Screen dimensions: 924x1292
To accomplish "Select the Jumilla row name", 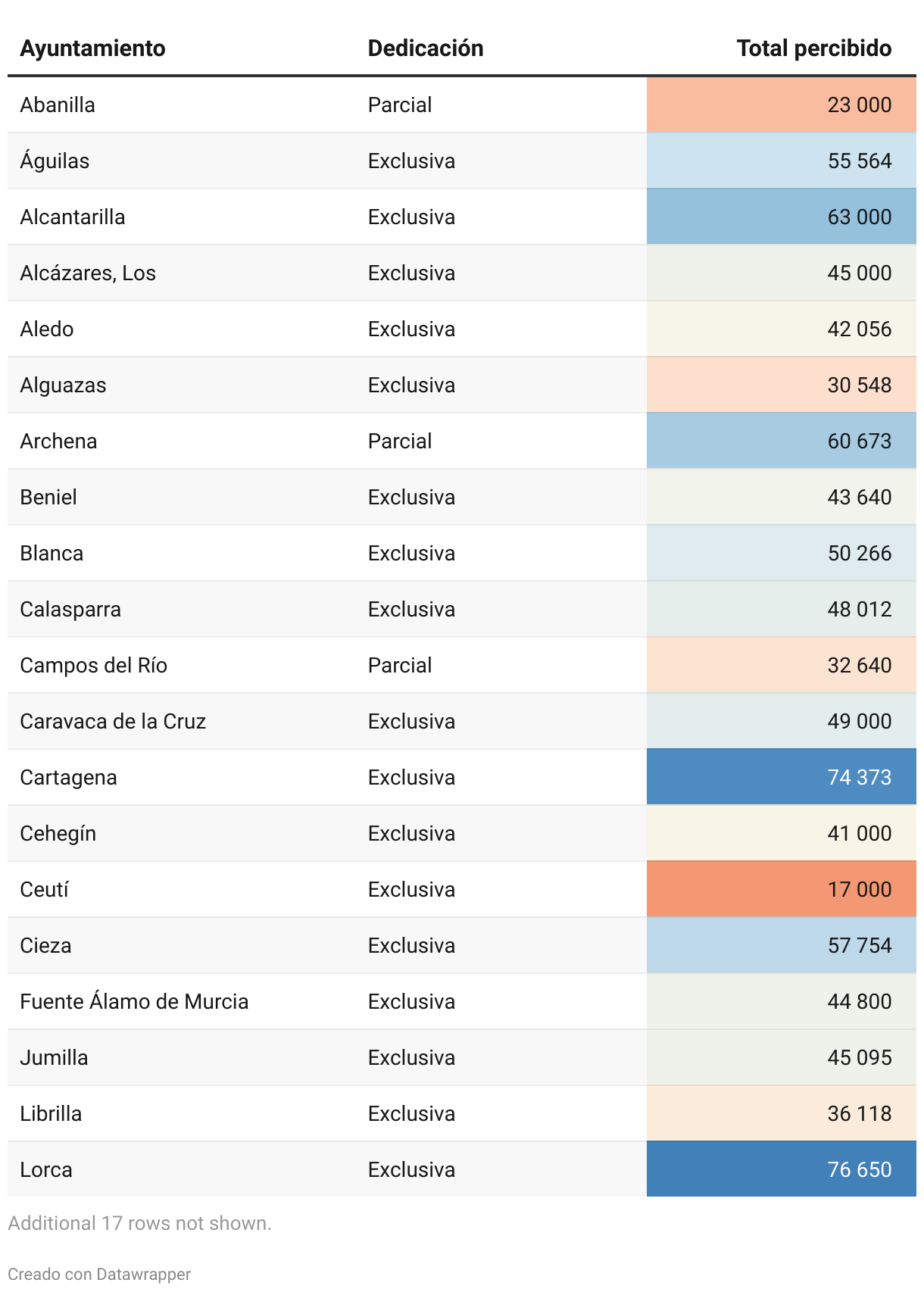I will click(x=54, y=1057).
